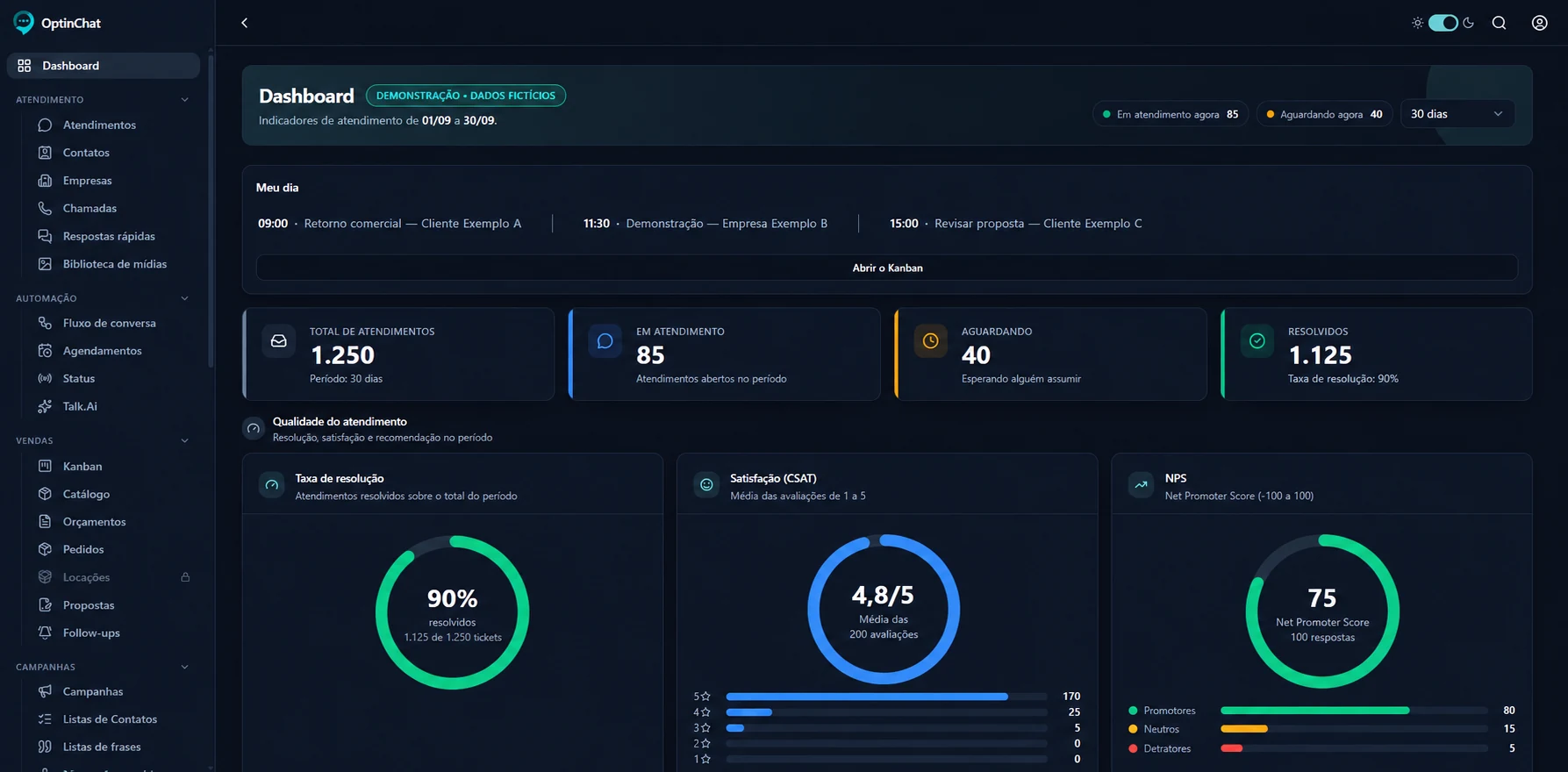Click the moon dark-mode icon

1468,23
